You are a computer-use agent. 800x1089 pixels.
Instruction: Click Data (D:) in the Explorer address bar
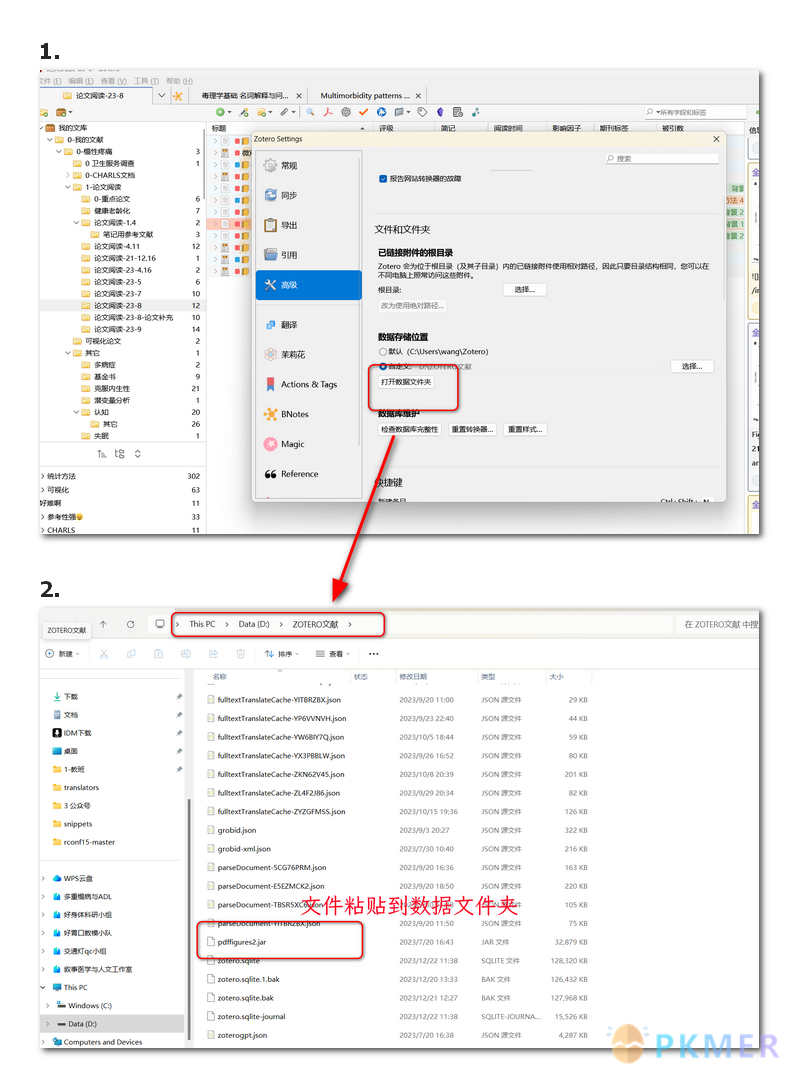pyautogui.click(x=253, y=624)
